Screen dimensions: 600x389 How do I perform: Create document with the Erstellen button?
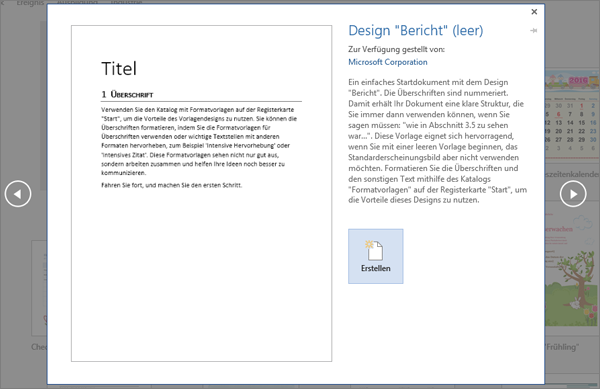375,256
